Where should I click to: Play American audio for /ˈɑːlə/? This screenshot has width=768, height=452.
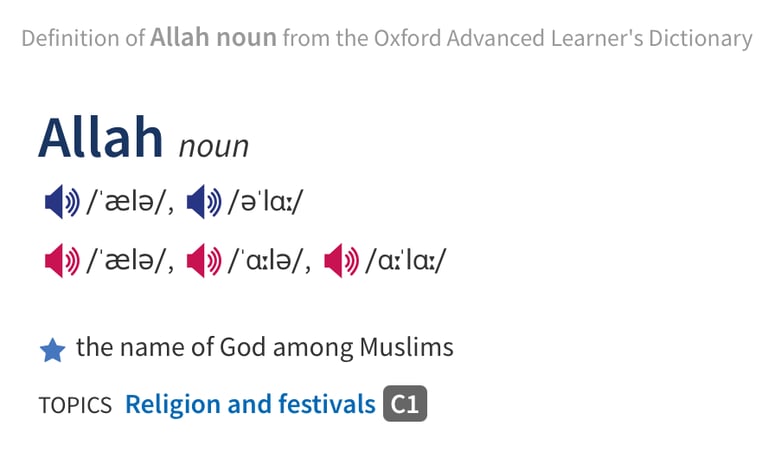click(x=204, y=261)
